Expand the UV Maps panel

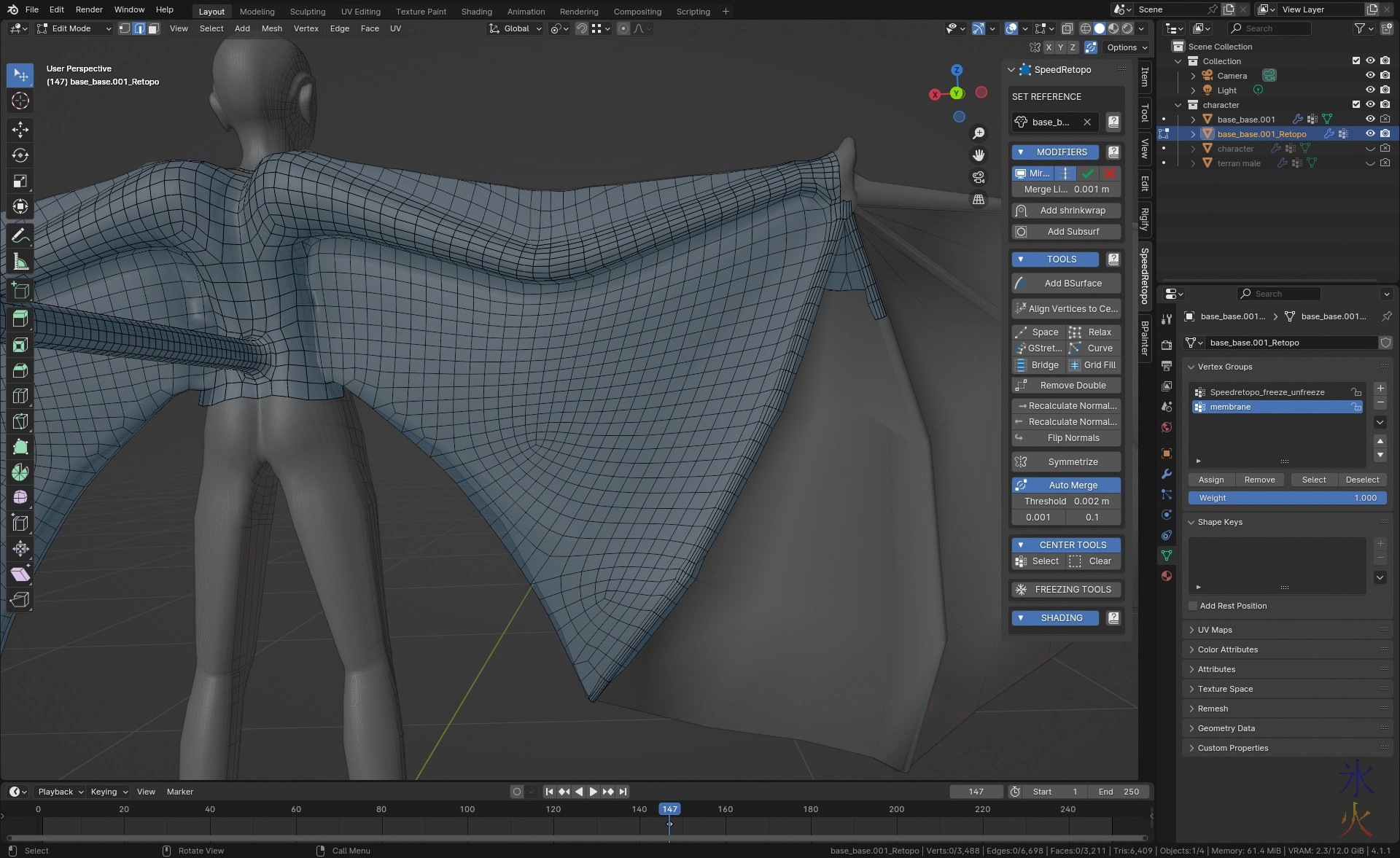click(1215, 630)
